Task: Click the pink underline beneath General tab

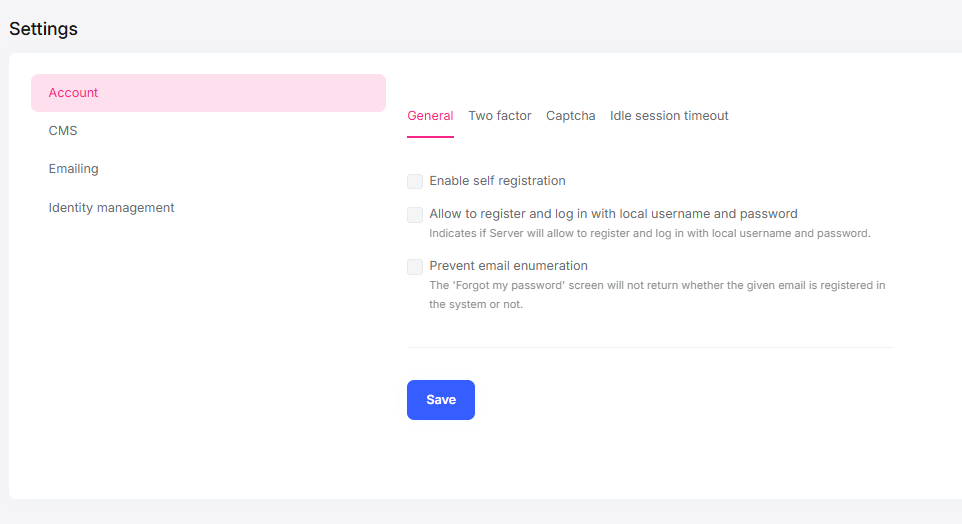Action: 430,136
